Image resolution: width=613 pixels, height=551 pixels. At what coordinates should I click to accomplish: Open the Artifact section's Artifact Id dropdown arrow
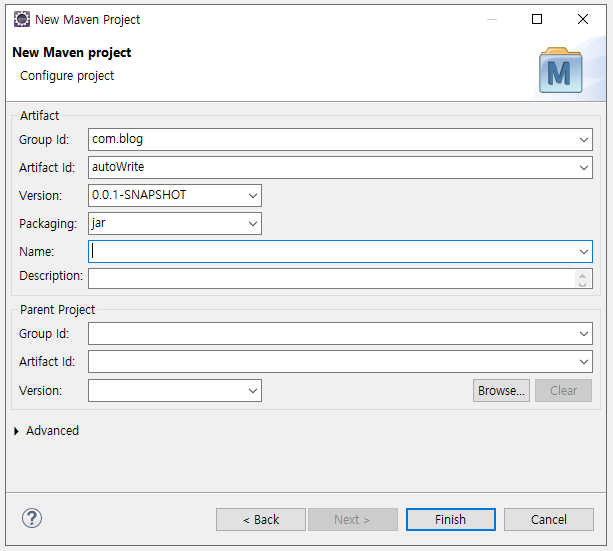(x=584, y=168)
